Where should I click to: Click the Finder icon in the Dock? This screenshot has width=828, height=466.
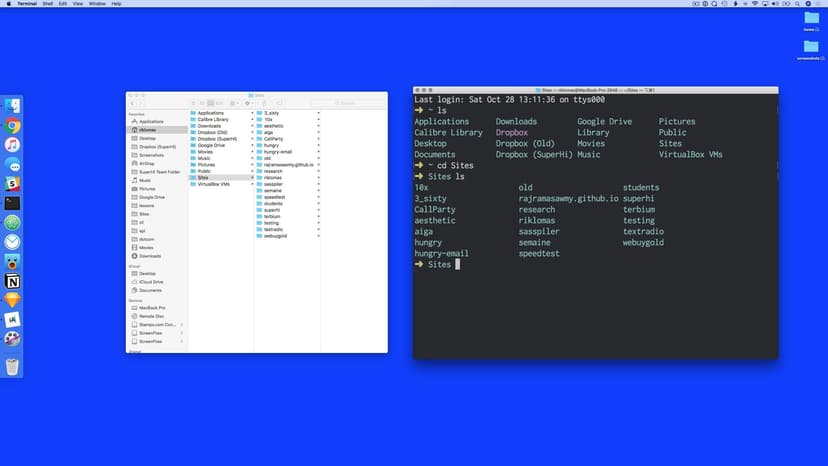(x=12, y=106)
